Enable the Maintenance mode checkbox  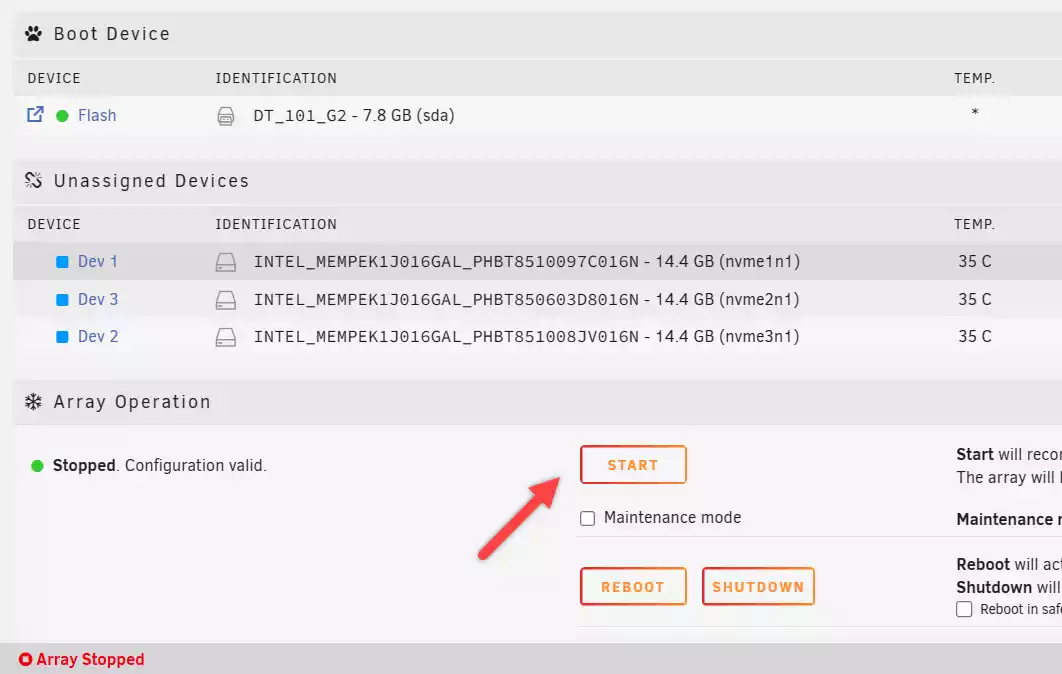tap(587, 518)
